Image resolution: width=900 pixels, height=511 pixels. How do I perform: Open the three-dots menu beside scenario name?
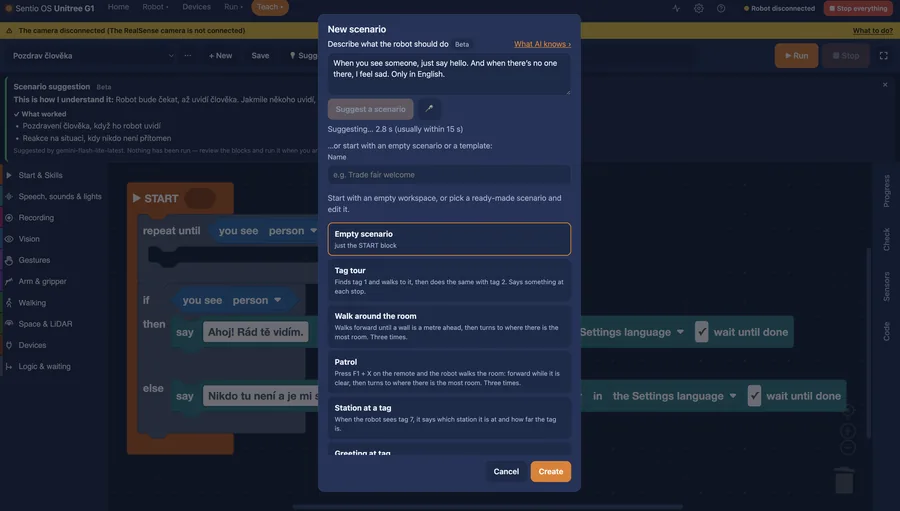pos(188,56)
